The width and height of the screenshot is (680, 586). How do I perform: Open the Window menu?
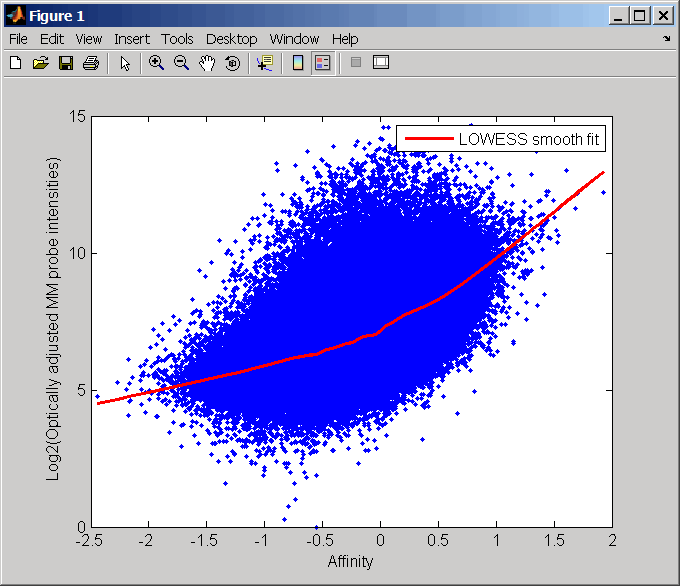pyautogui.click(x=294, y=39)
